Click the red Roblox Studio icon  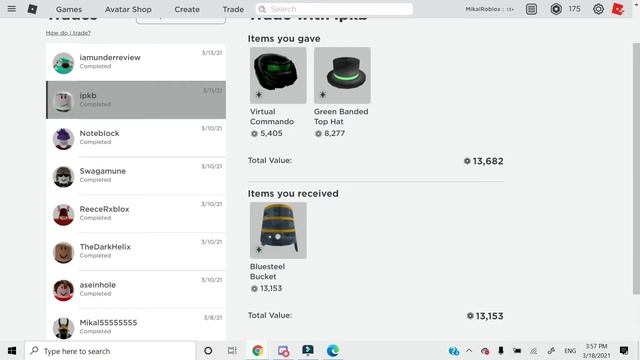click(x=618, y=9)
